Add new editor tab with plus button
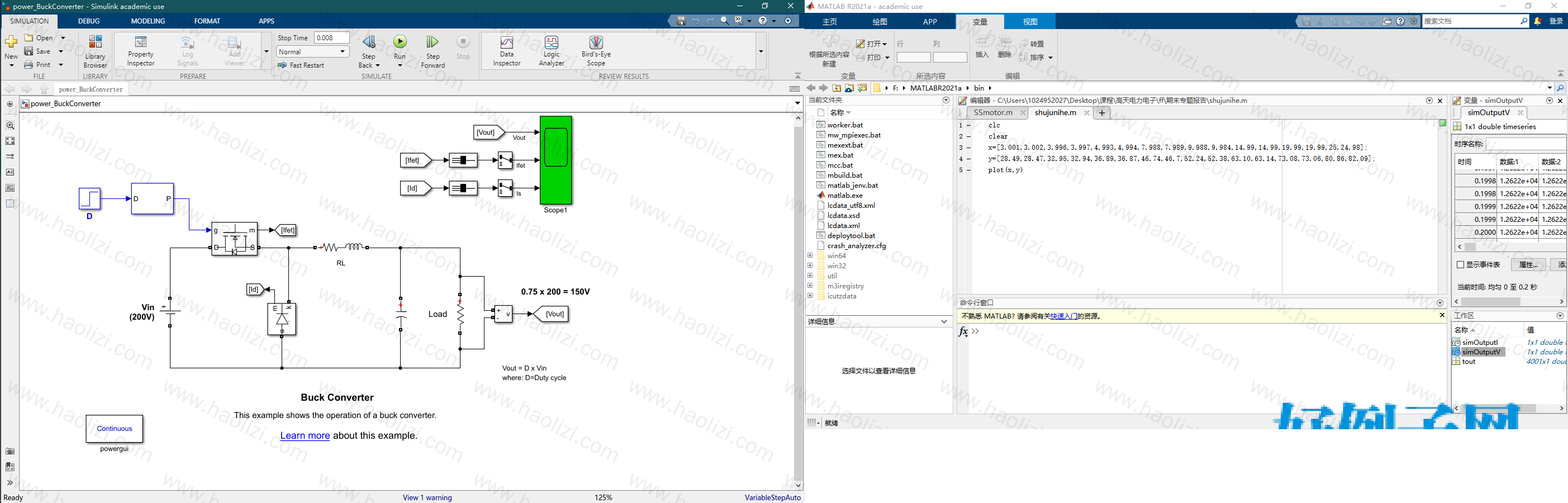This screenshot has width=1568, height=503. pyautogui.click(x=1101, y=113)
